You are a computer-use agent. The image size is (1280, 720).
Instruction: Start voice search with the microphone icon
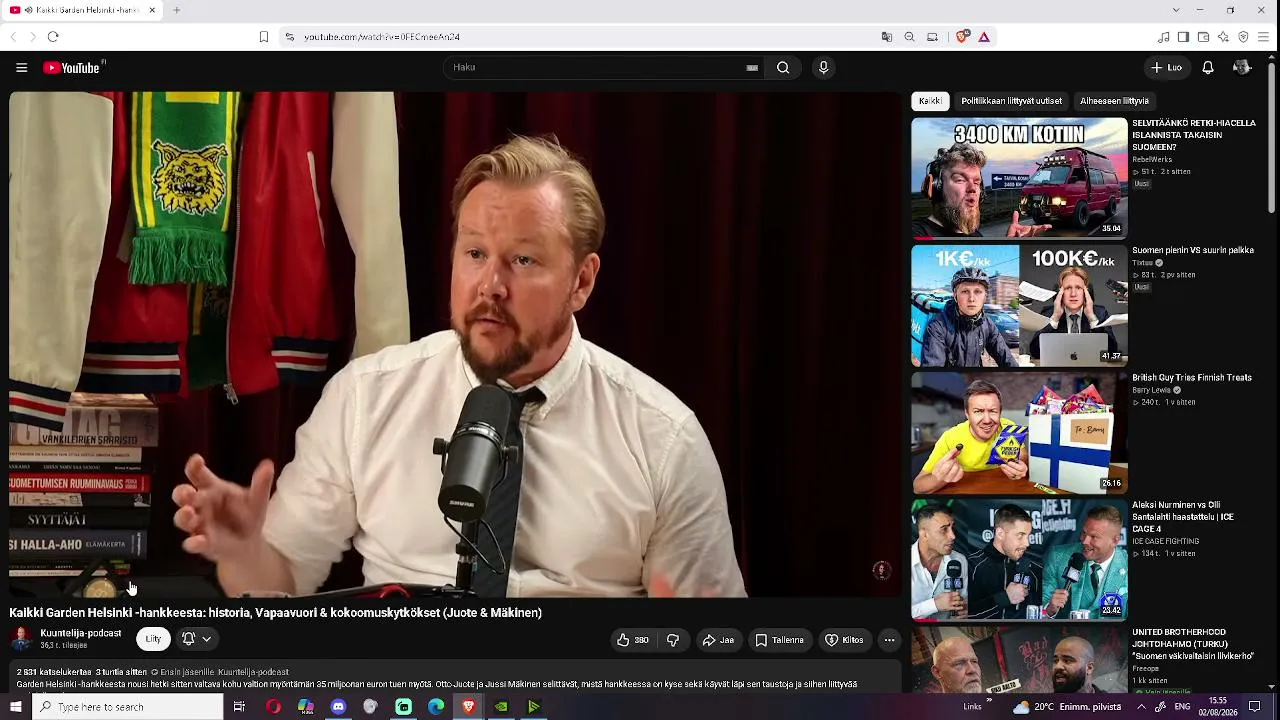tap(823, 68)
